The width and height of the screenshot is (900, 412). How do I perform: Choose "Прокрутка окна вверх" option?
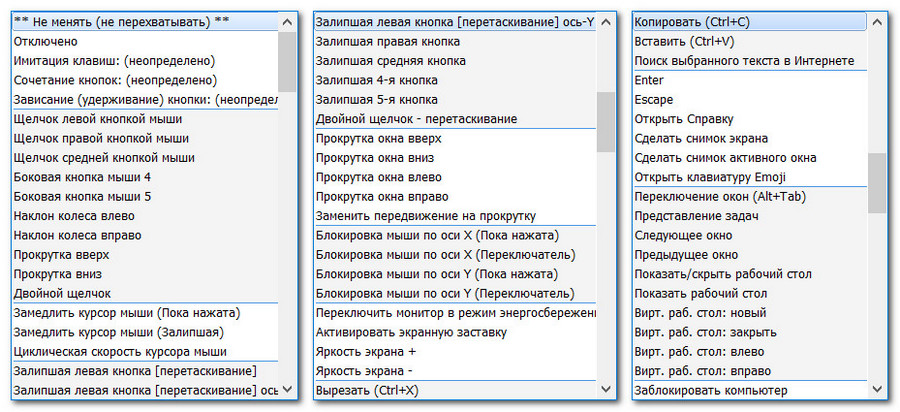tap(378, 138)
